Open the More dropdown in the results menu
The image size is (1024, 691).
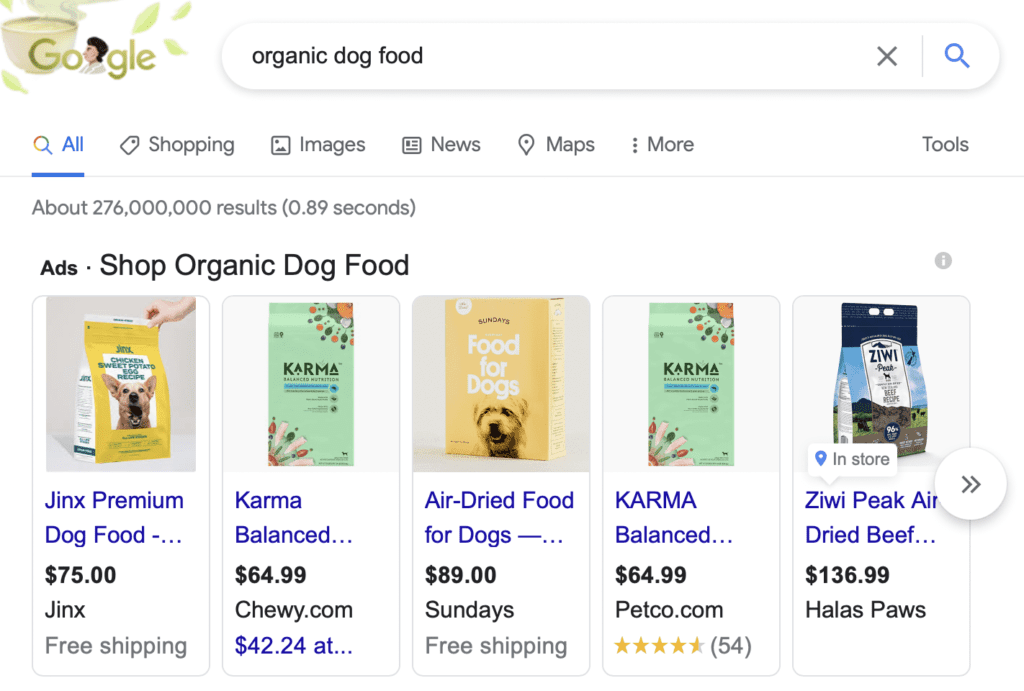(661, 145)
